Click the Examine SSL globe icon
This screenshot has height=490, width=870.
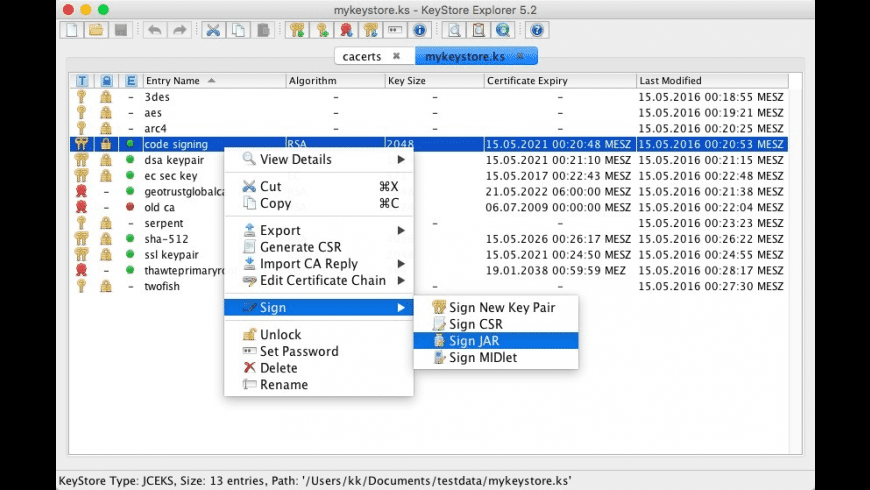point(503,30)
